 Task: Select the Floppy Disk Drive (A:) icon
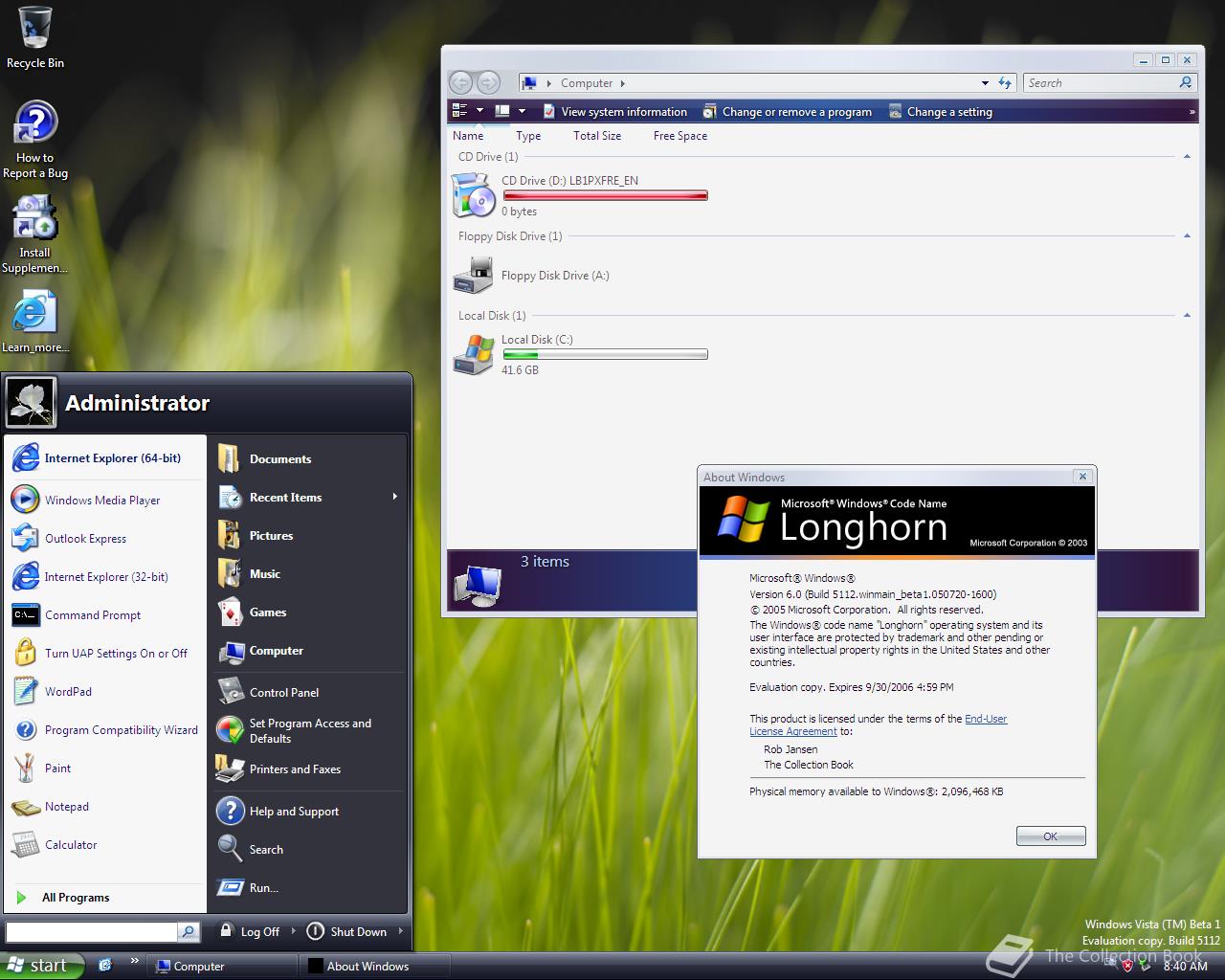pyautogui.click(x=473, y=276)
